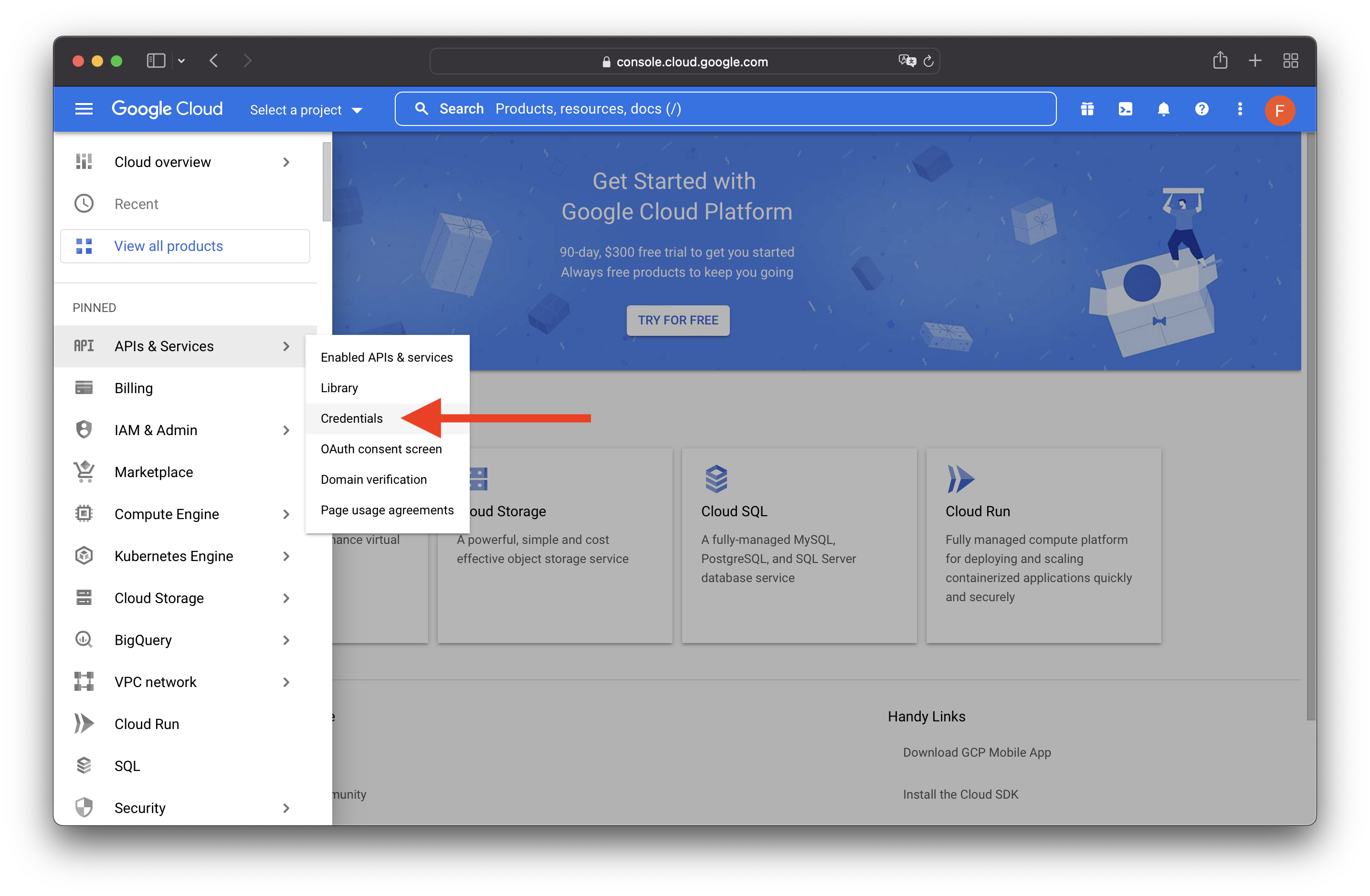Choose Domain verification
The width and height of the screenshot is (1370, 896).
point(387,479)
